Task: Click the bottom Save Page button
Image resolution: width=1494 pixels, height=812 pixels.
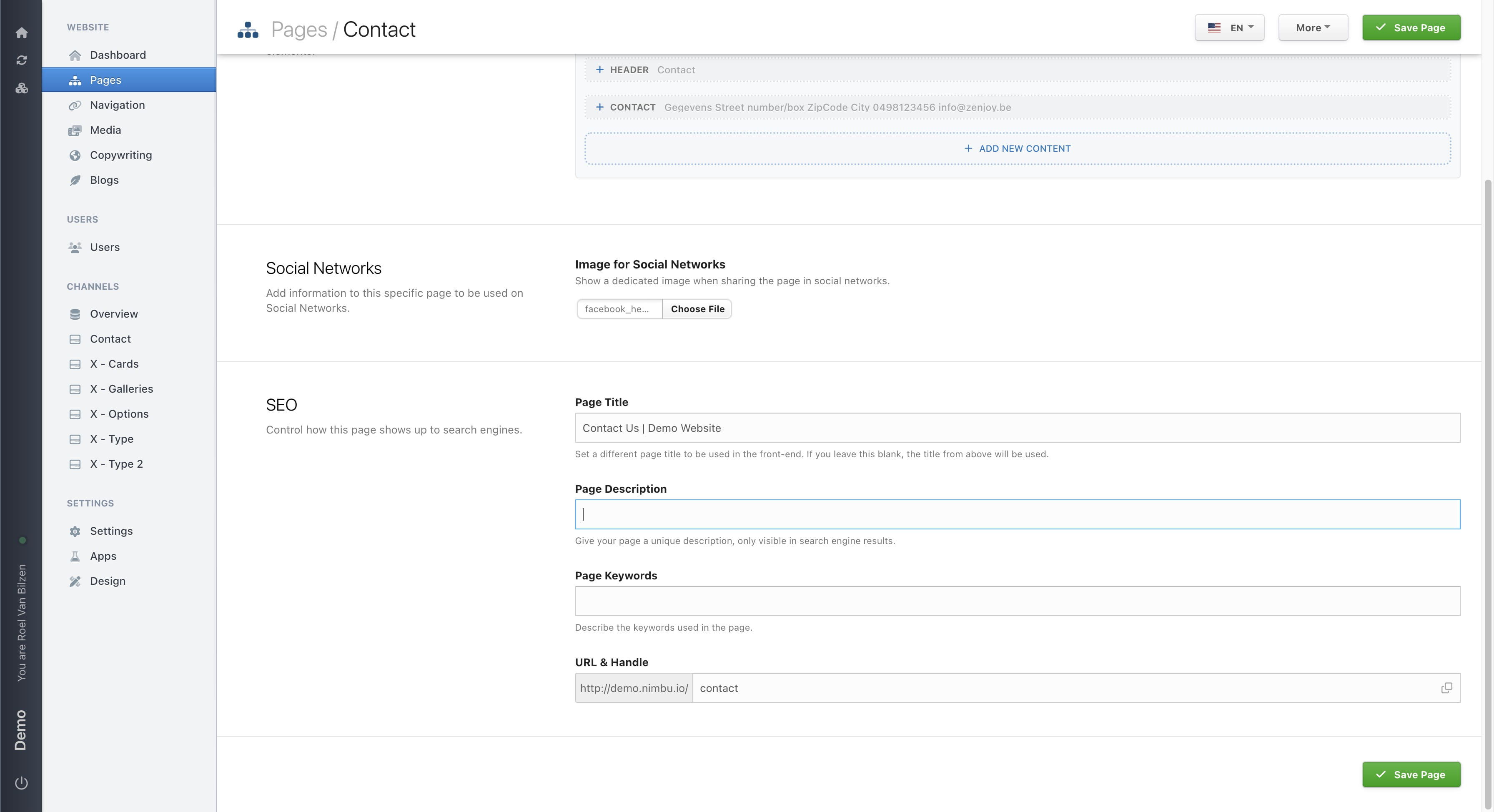Action: [x=1411, y=774]
